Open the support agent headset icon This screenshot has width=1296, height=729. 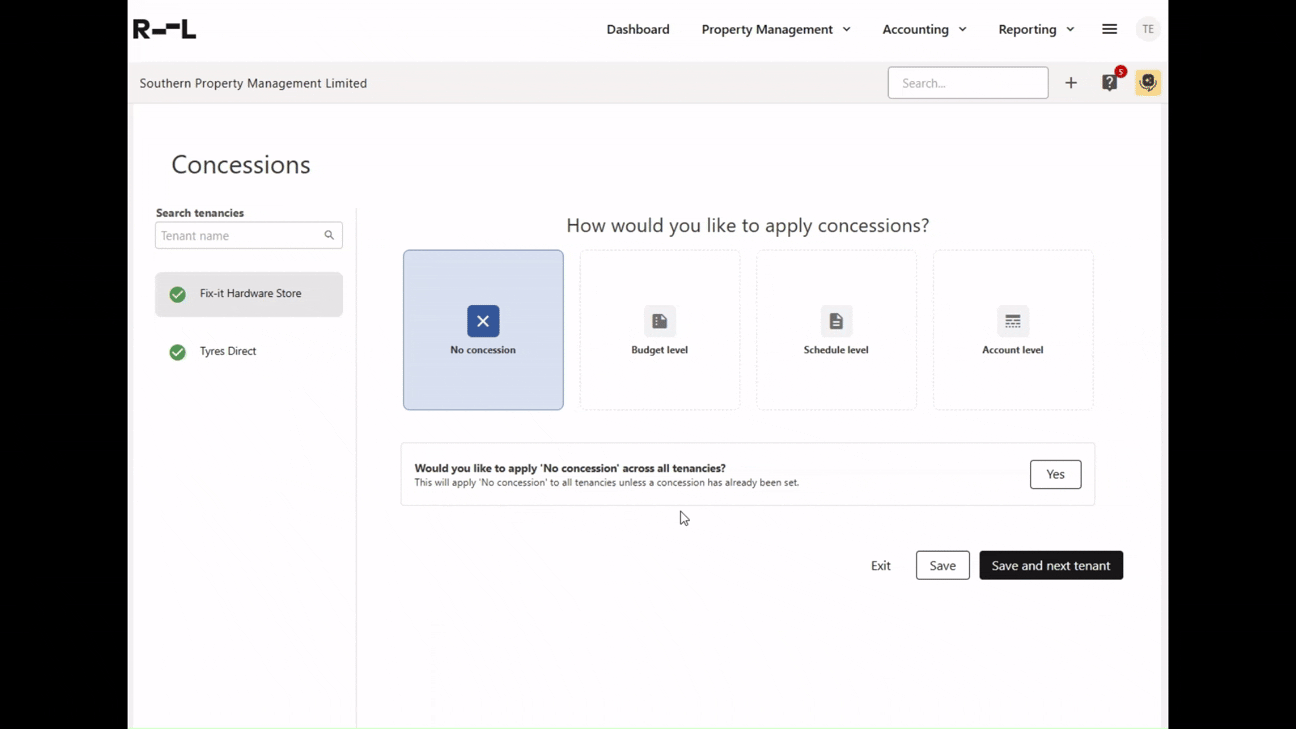coord(1148,83)
